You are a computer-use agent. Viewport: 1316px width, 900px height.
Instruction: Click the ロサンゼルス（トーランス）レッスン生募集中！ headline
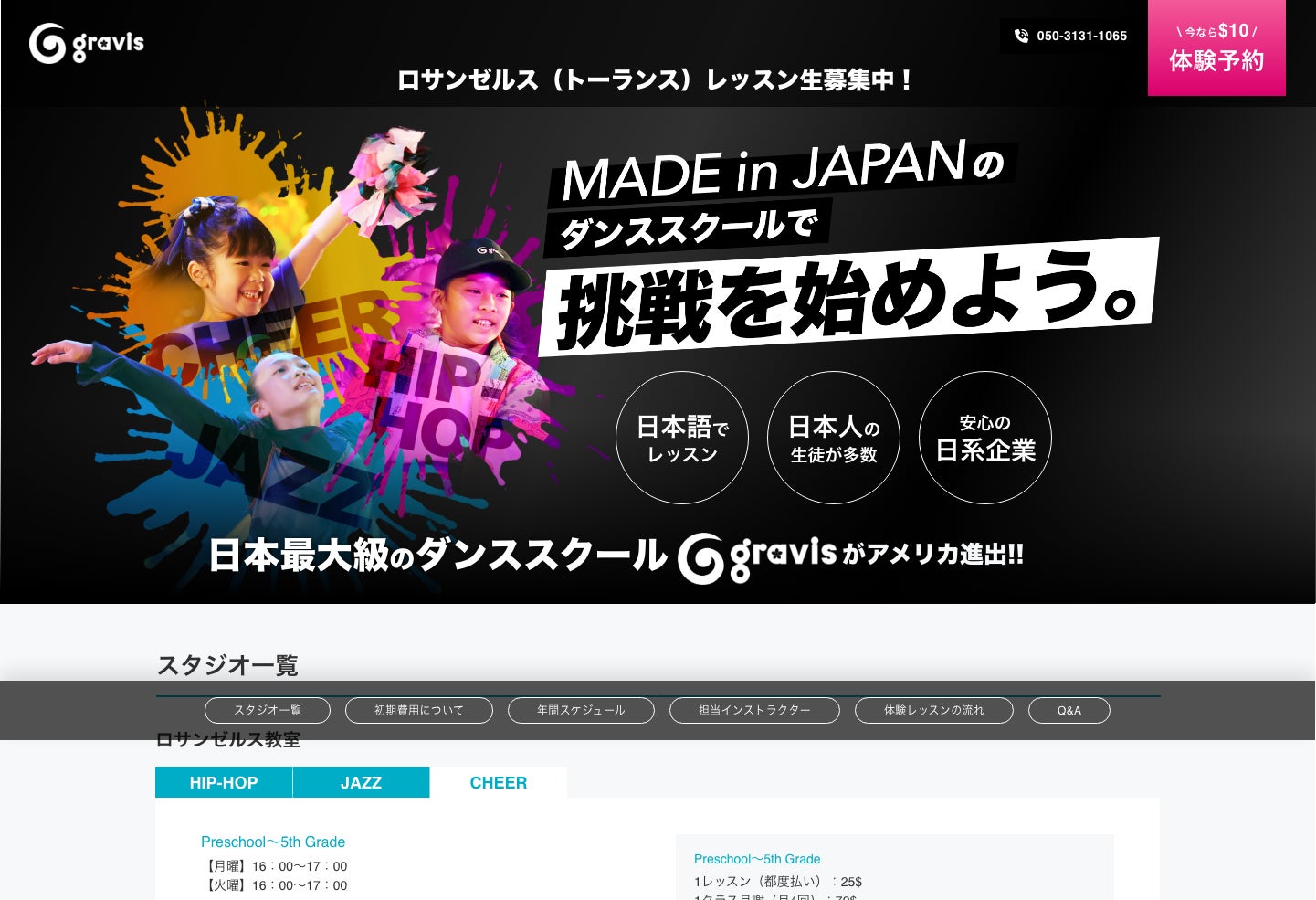[x=655, y=80]
